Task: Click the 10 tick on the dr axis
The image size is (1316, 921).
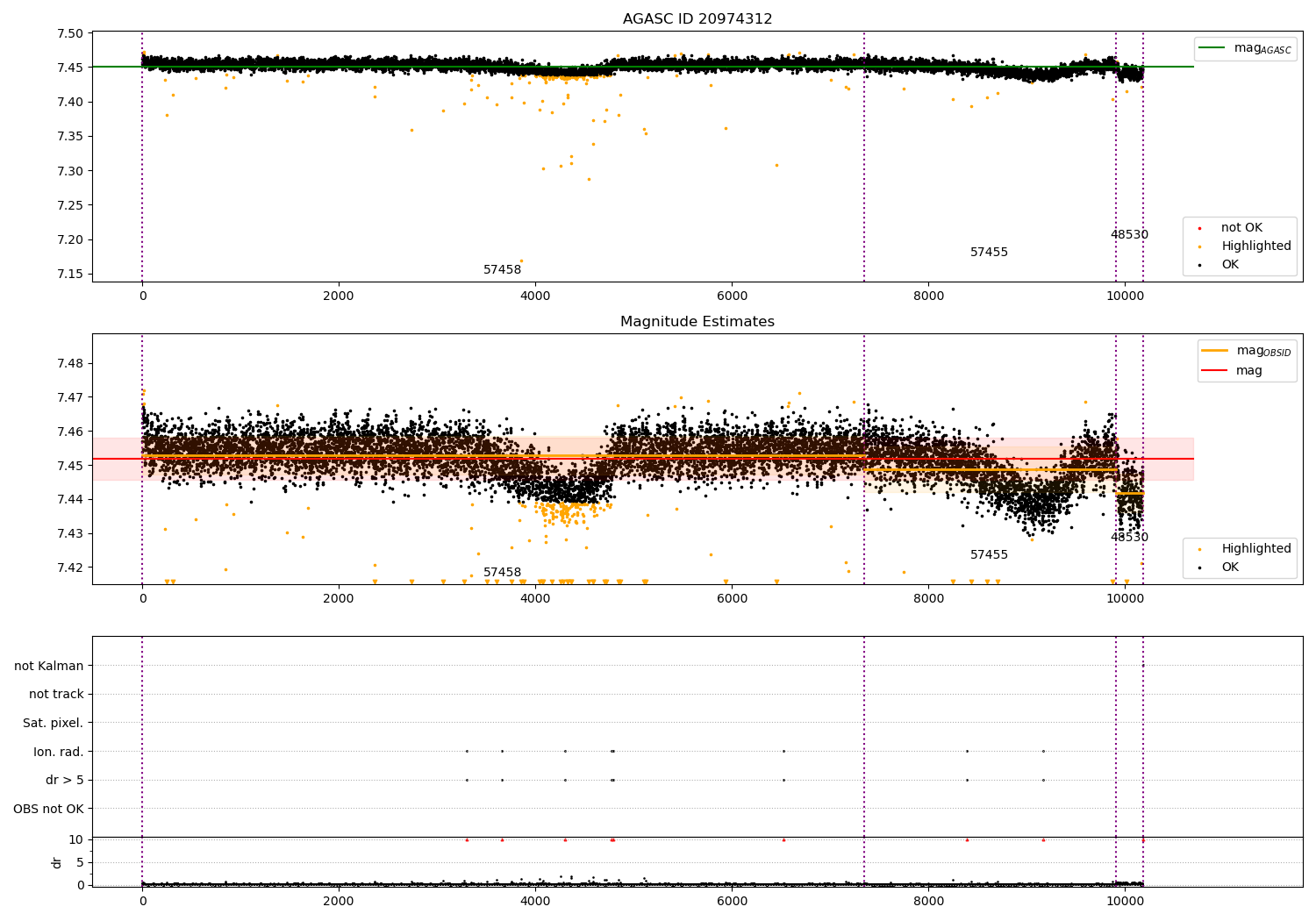Action: (76, 839)
